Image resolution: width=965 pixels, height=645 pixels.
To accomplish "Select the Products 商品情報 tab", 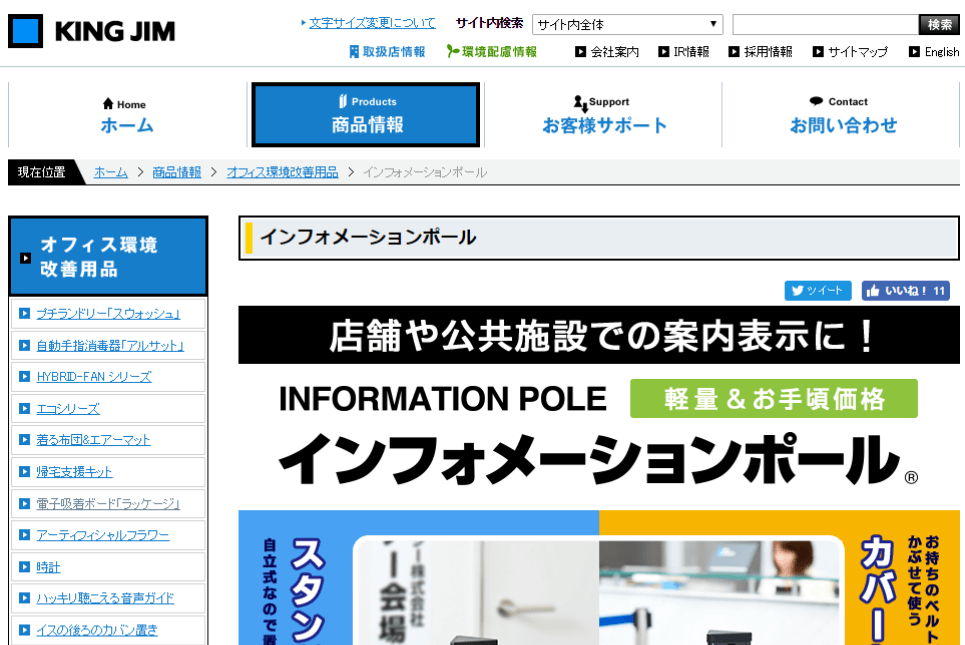I will [x=366, y=115].
